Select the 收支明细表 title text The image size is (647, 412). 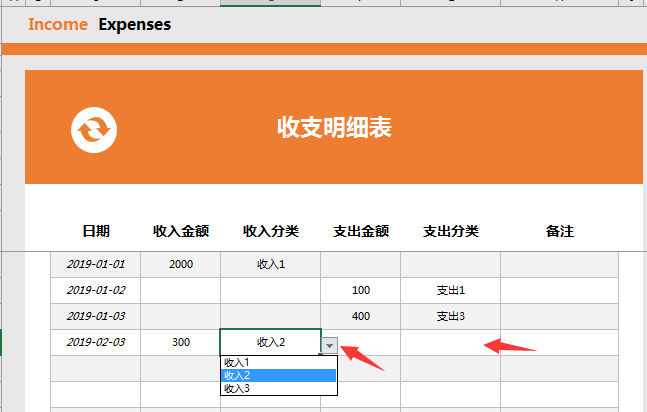click(x=334, y=127)
